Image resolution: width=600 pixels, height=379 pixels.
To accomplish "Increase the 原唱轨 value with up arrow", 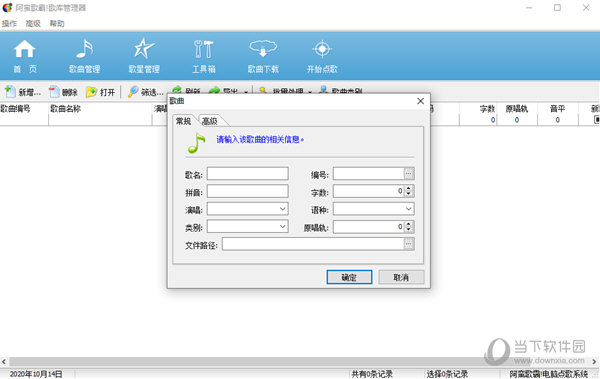I will pyautogui.click(x=409, y=224).
